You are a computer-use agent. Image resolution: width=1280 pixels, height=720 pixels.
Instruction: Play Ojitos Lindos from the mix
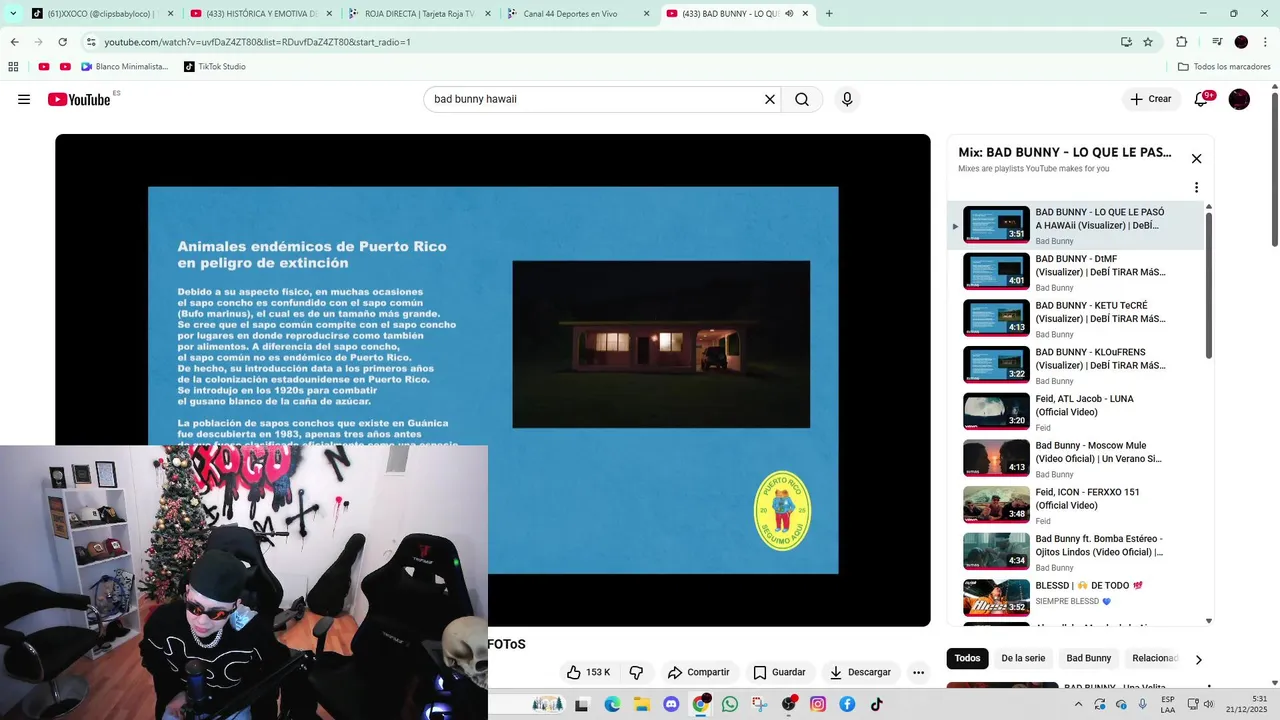click(x=1076, y=551)
